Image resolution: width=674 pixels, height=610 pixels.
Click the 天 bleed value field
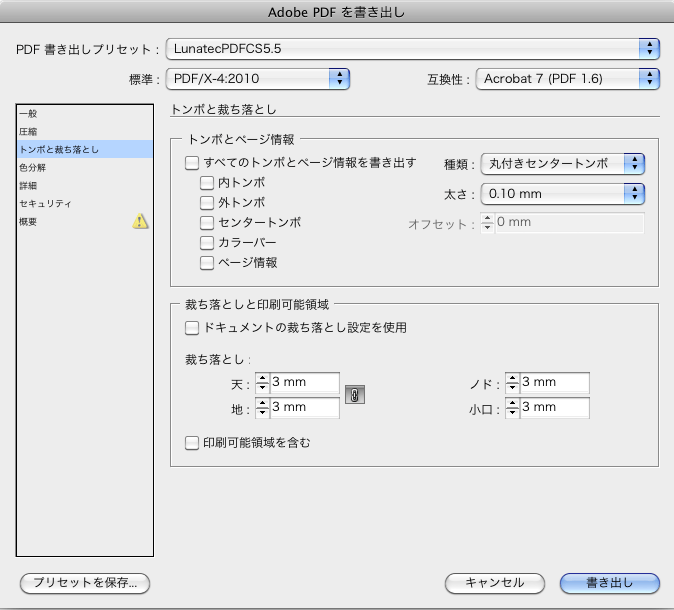click(305, 382)
